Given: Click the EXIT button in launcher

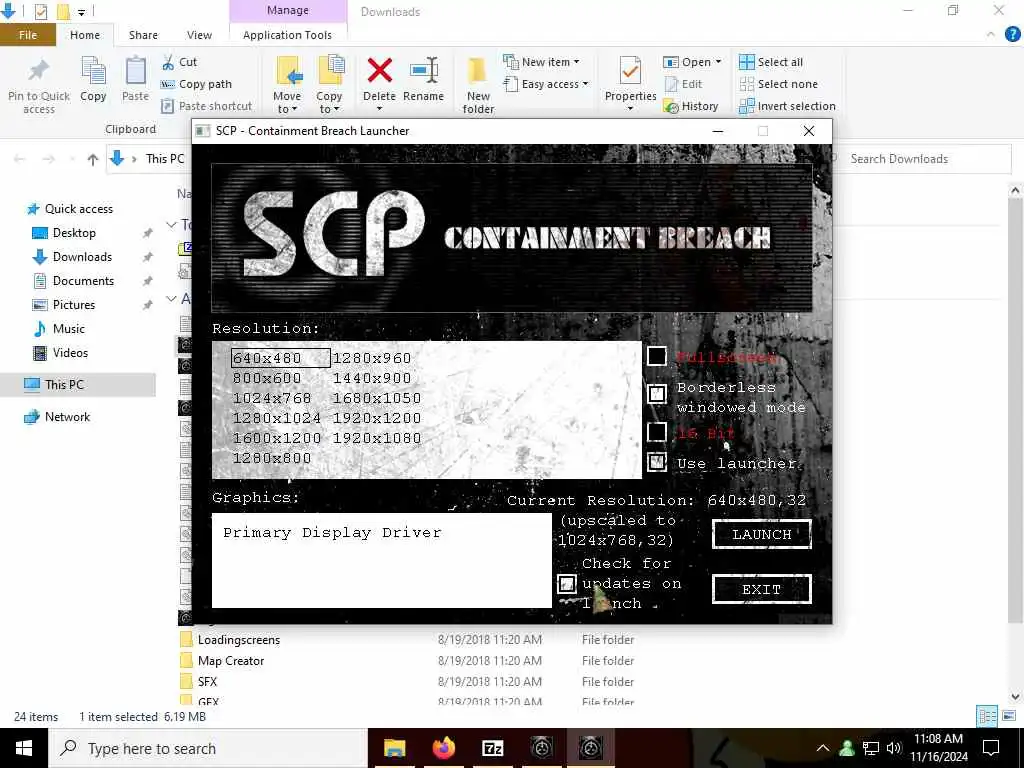Looking at the screenshot, I should coord(761,589).
